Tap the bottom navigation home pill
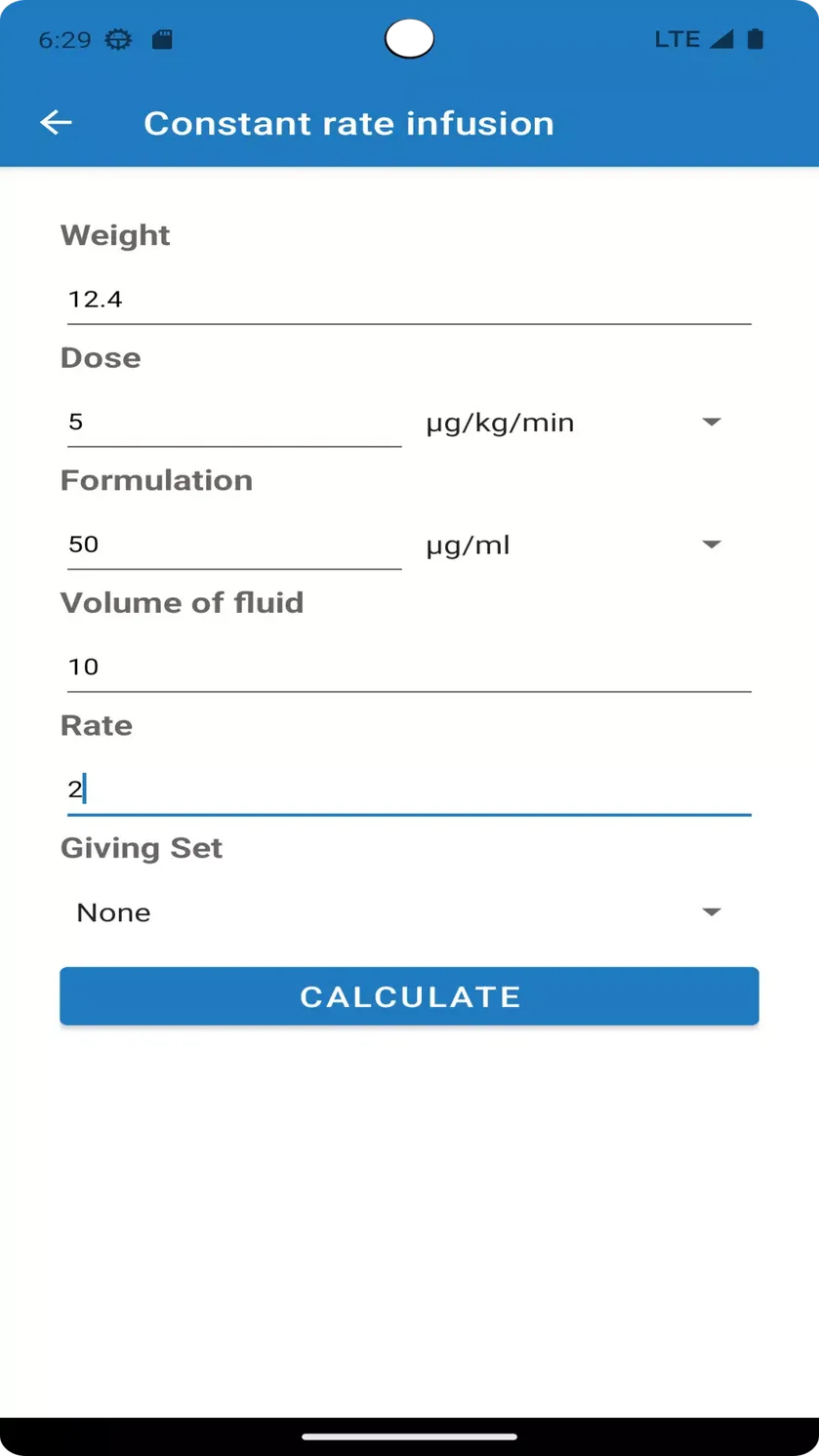The height and width of the screenshot is (1456, 819). point(409,1436)
